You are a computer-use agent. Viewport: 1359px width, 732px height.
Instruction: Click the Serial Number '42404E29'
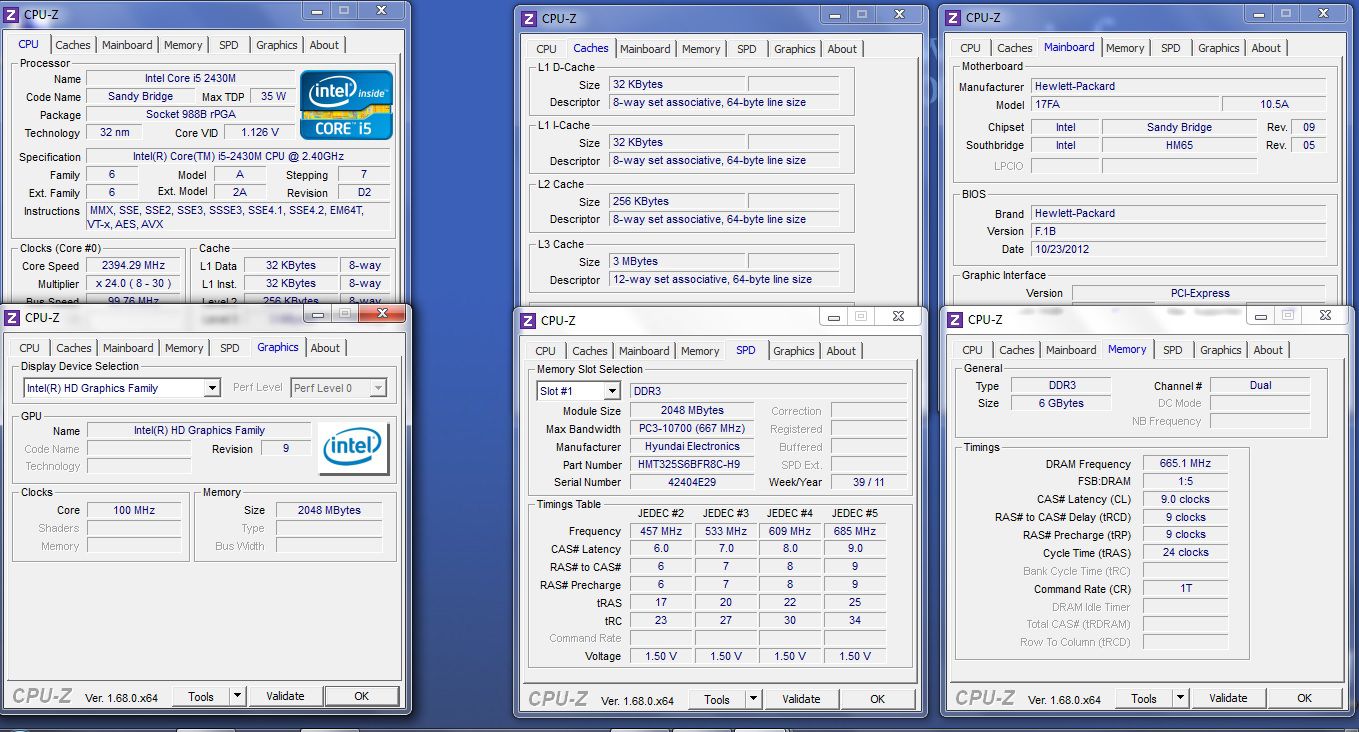(x=692, y=483)
